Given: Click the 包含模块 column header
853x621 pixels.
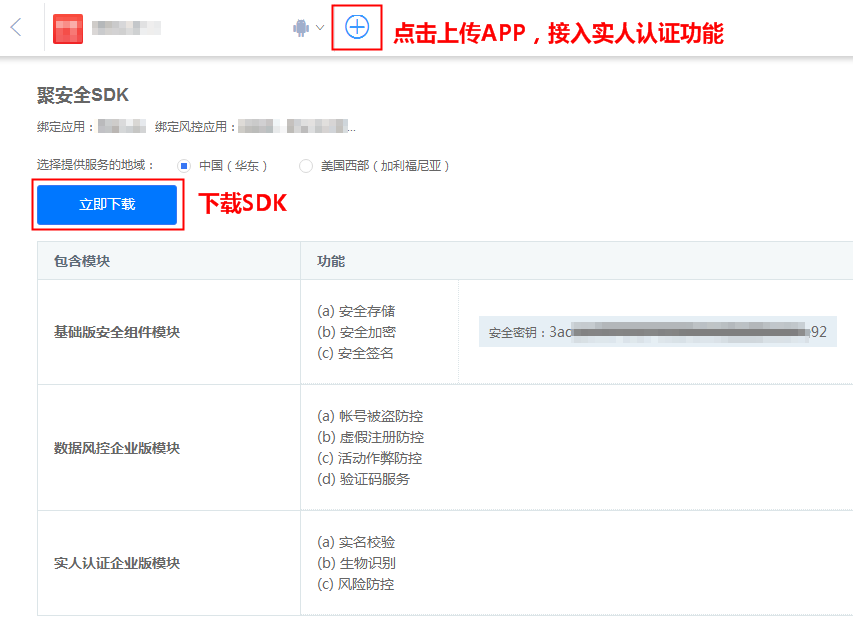Looking at the screenshot, I should tap(82, 261).
